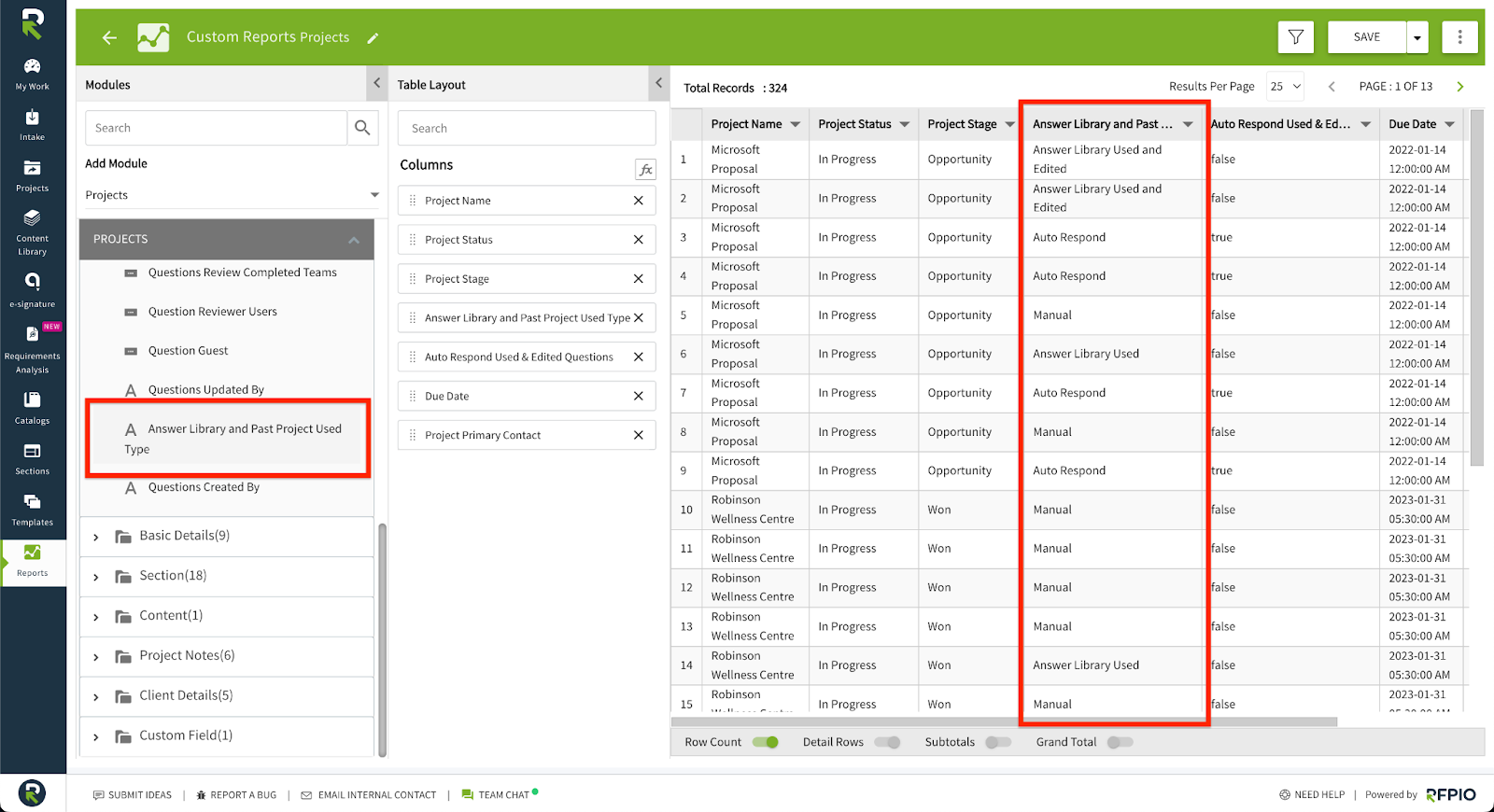Open Catalogs from the sidebar
Viewport: 1494px width, 812px height.
pyautogui.click(x=33, y=408)
